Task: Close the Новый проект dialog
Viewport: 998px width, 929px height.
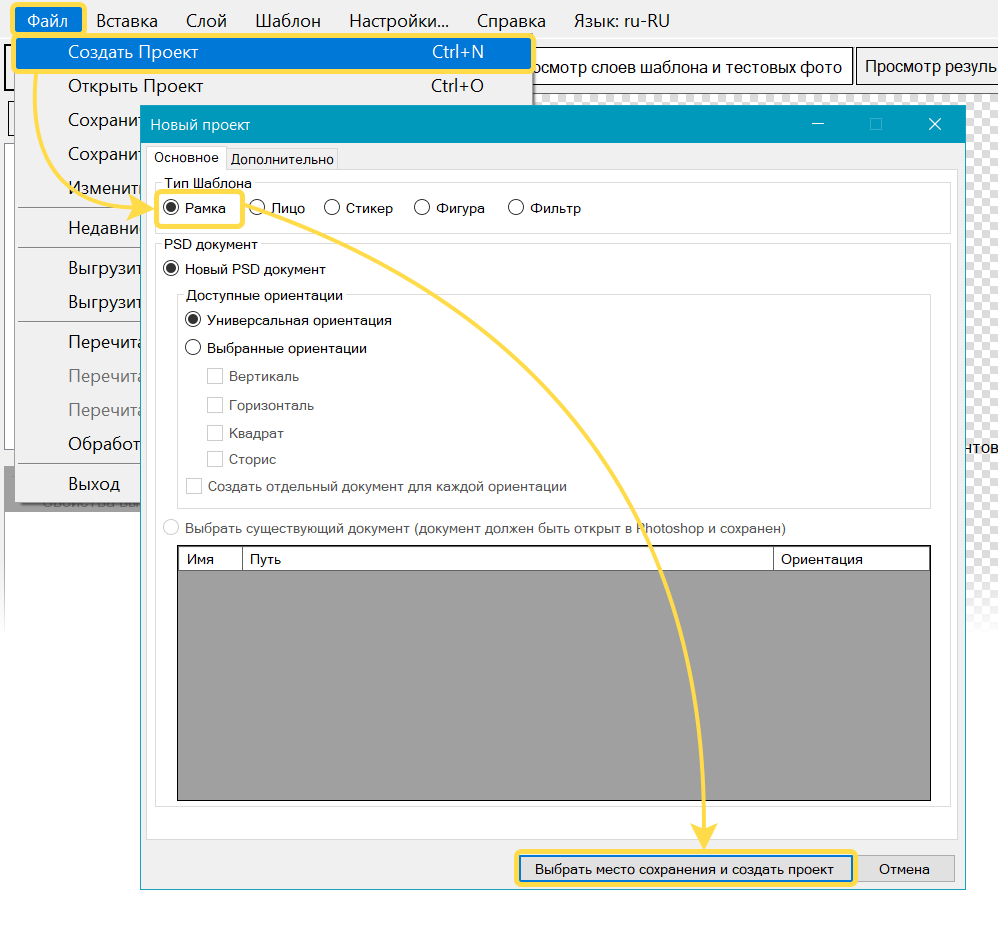Action: coord(935,124)
